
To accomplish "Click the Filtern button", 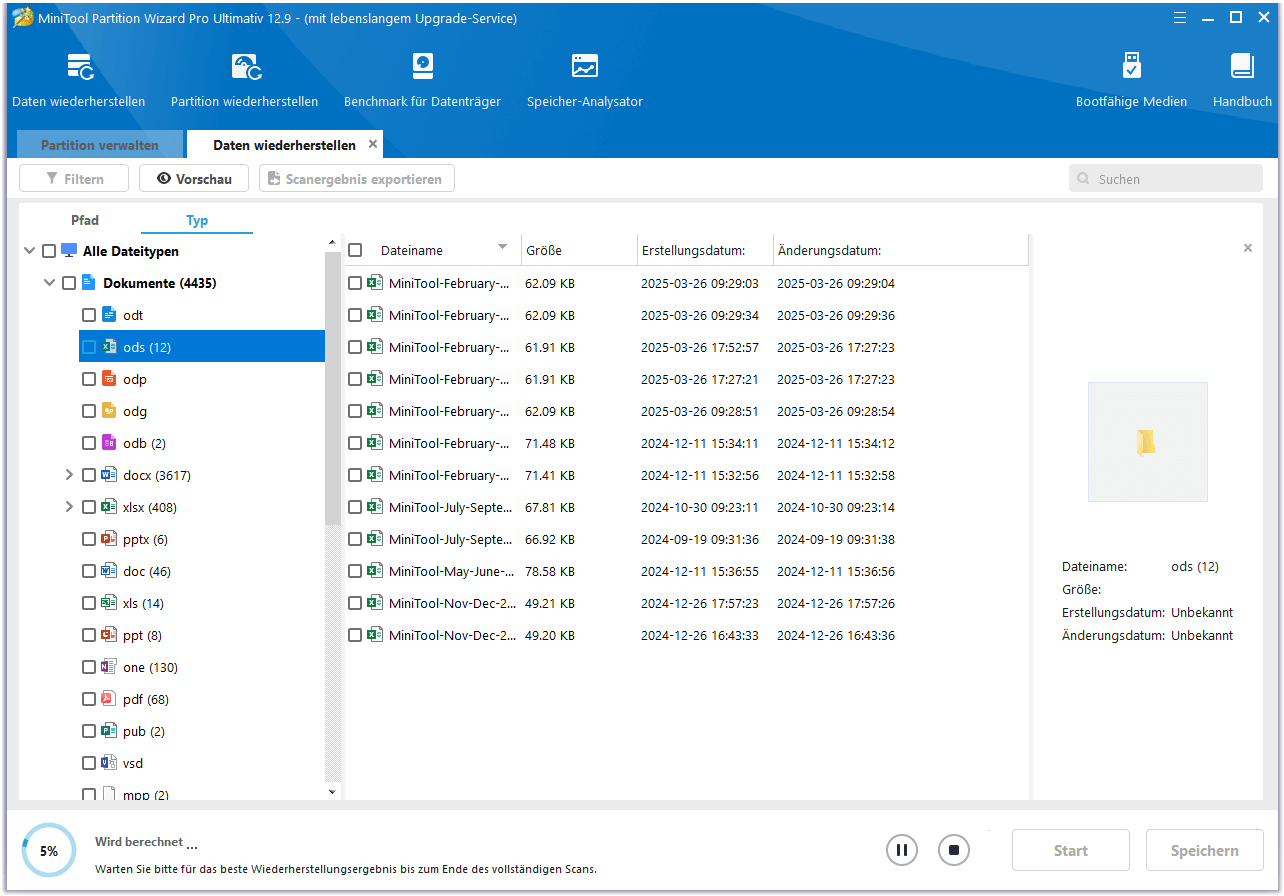I will pos(75,179).
